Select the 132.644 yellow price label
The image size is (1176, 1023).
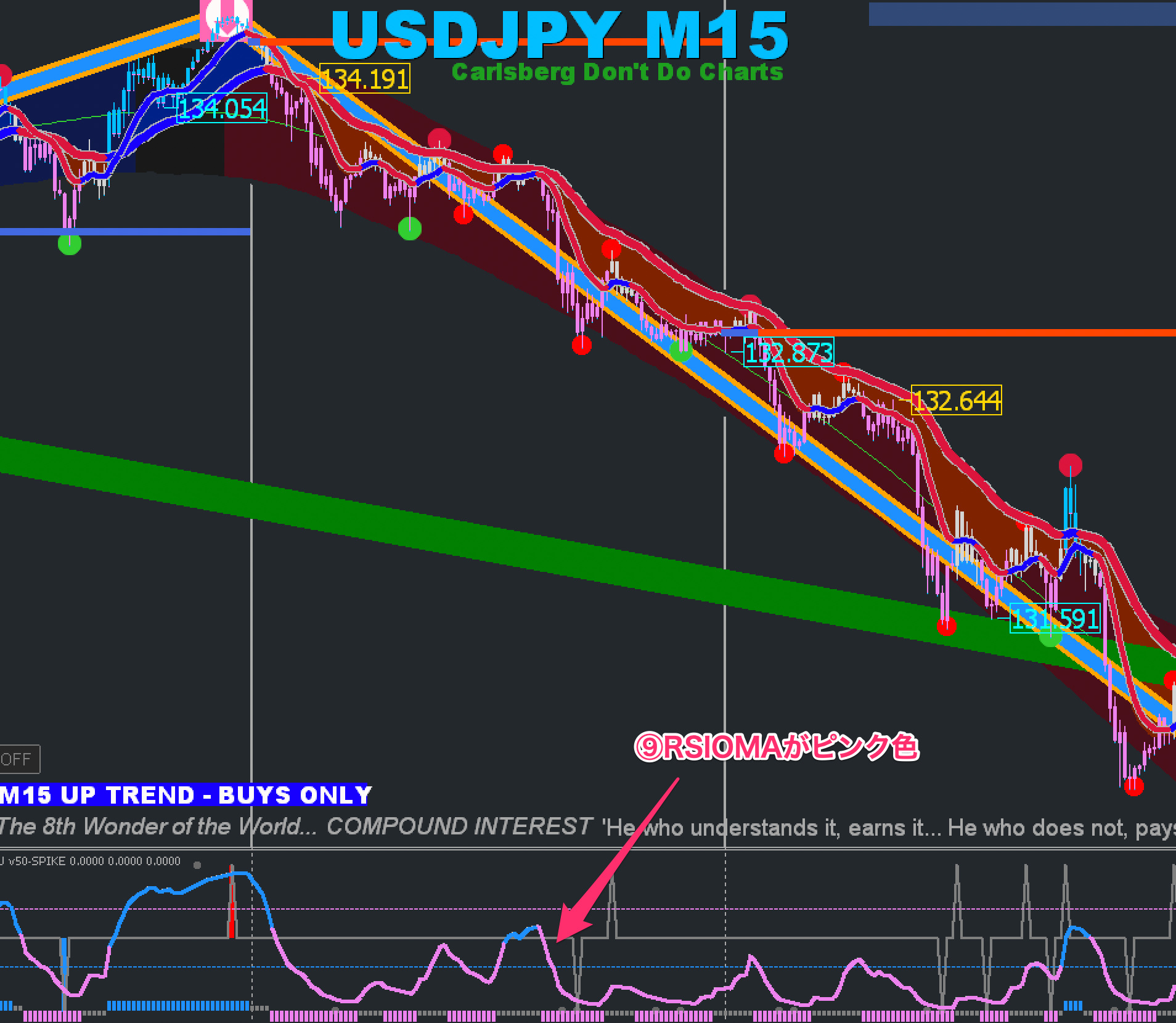(957, 401)
